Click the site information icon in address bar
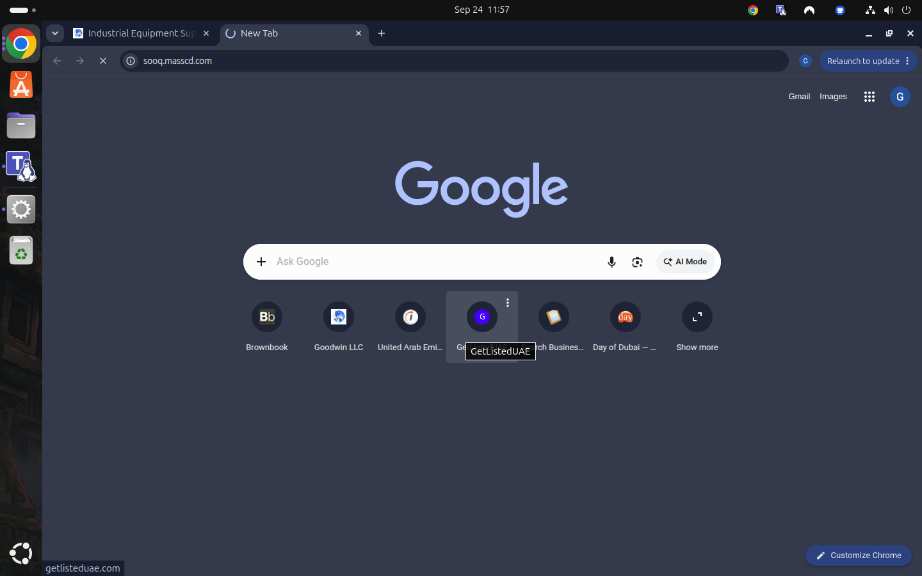Image resolution: width=922 pixels, height=576 pixels. pyautogui.click(x=131, y=61)
